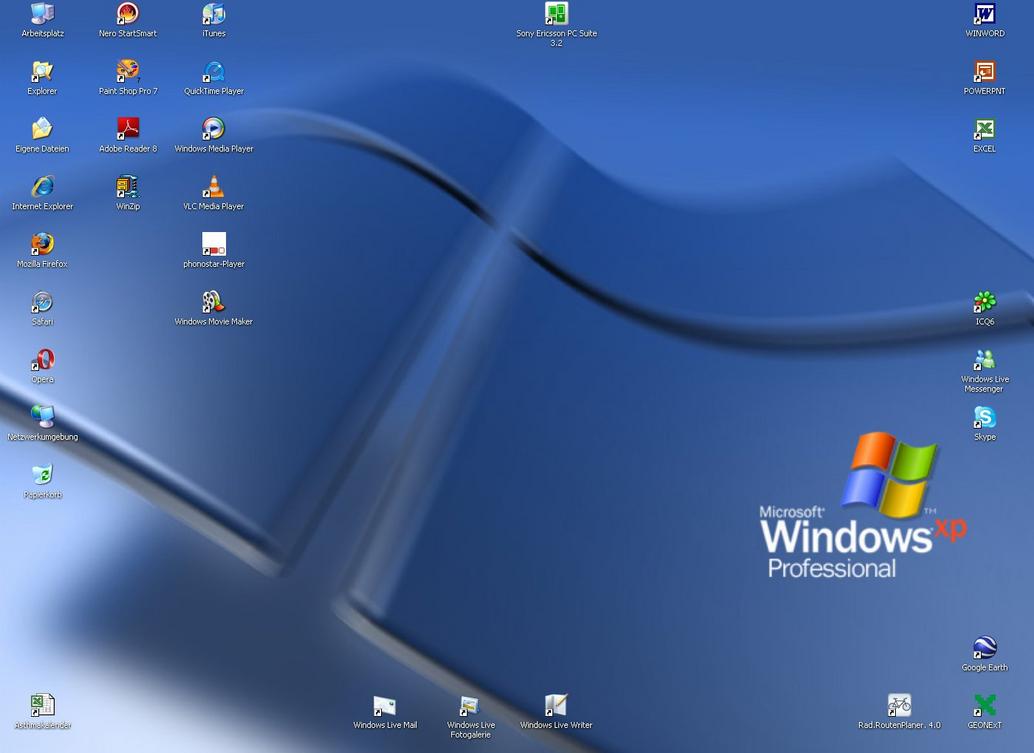Screen dimensions: 1034x753
Task: Click the Nero StartSmart shortcut
Action: (128, 14)
